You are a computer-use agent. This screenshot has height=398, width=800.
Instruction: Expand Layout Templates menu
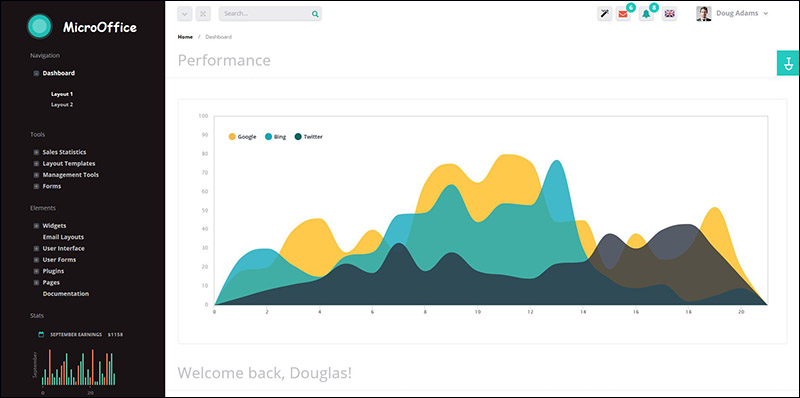(x=36, y=164)
